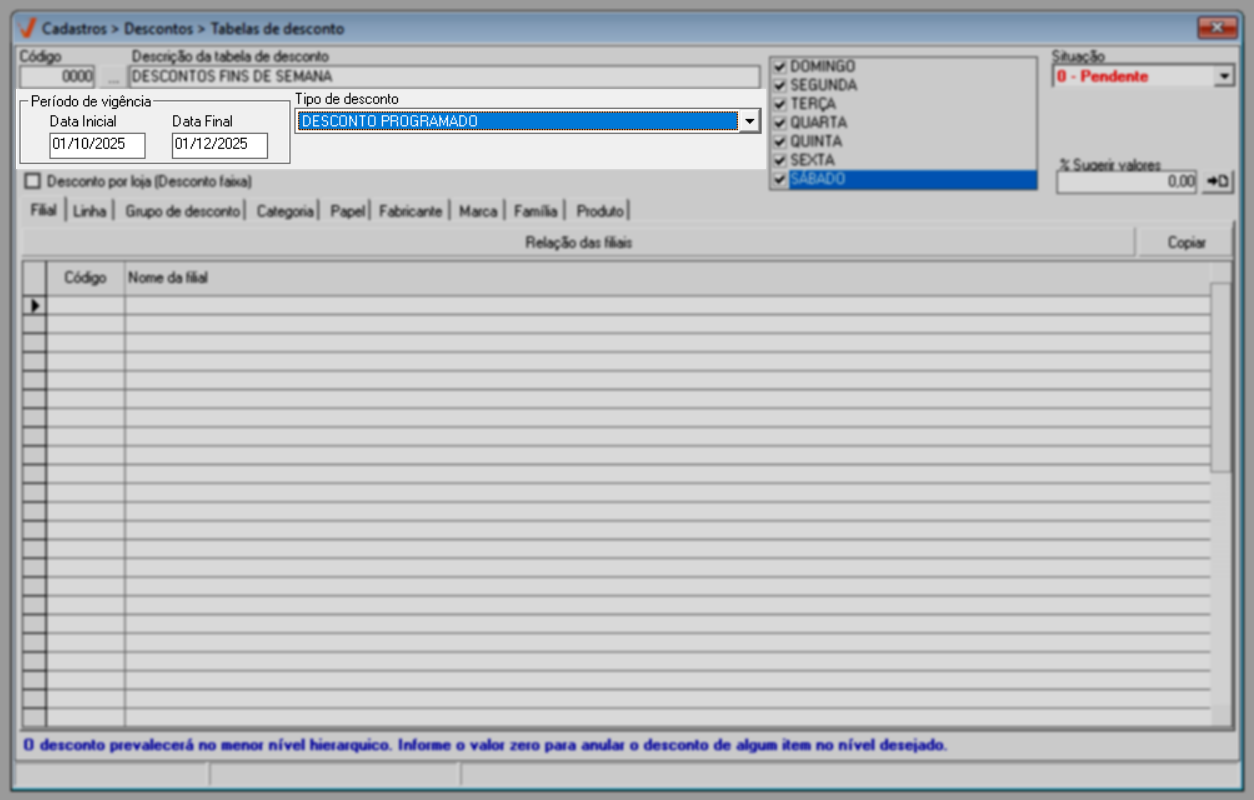Click the Nome da filial column header
Viewport: 1254px width, 800px height.
(667, 278)
